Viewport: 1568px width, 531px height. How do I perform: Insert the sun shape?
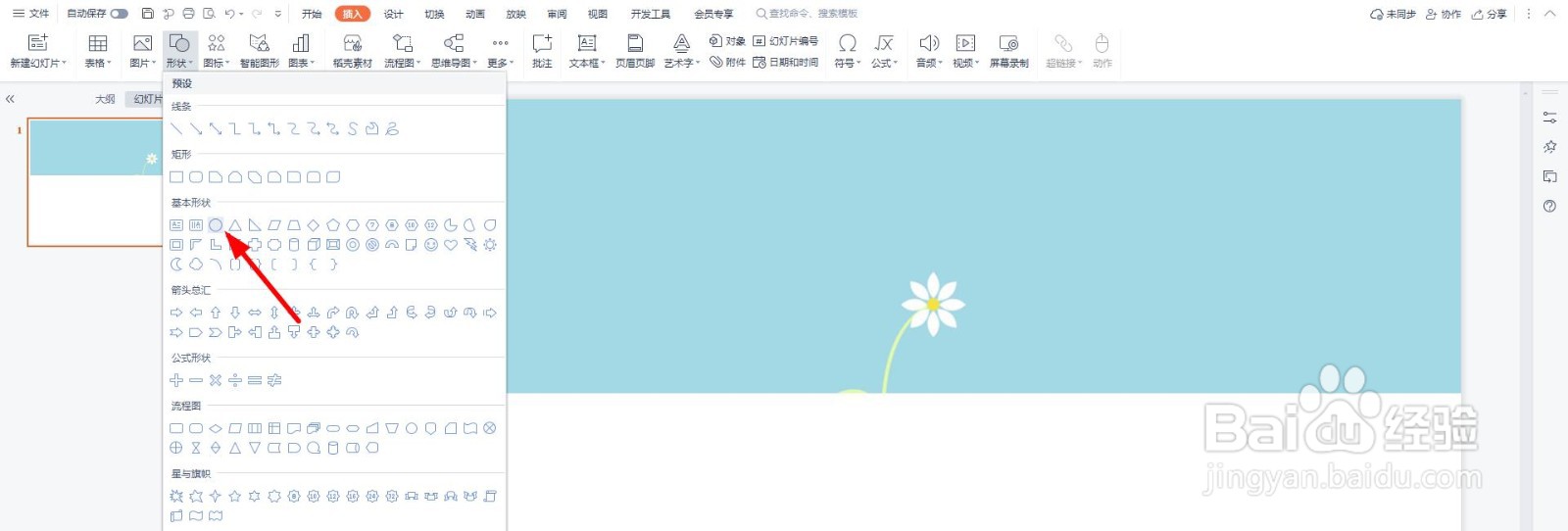(x=490, y=245)
